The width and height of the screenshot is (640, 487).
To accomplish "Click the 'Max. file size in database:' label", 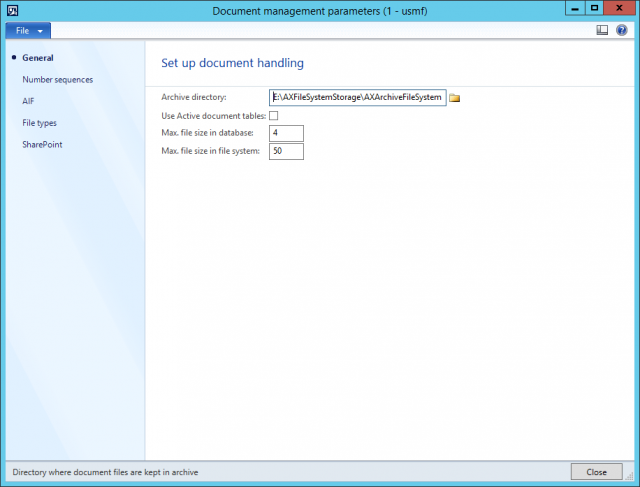I will click(x=207, y=133).
